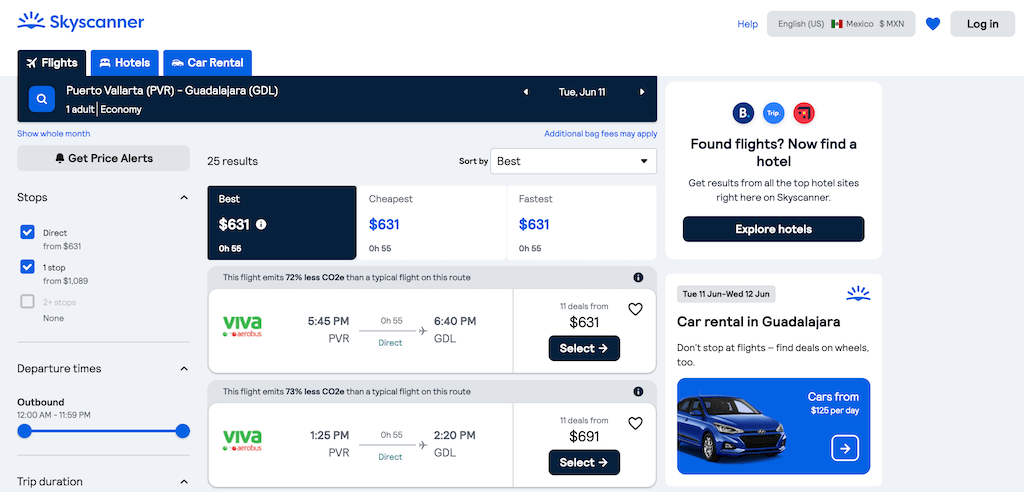
Task: Click Car rental in Guadalajara heading
Action: (759, 321)
